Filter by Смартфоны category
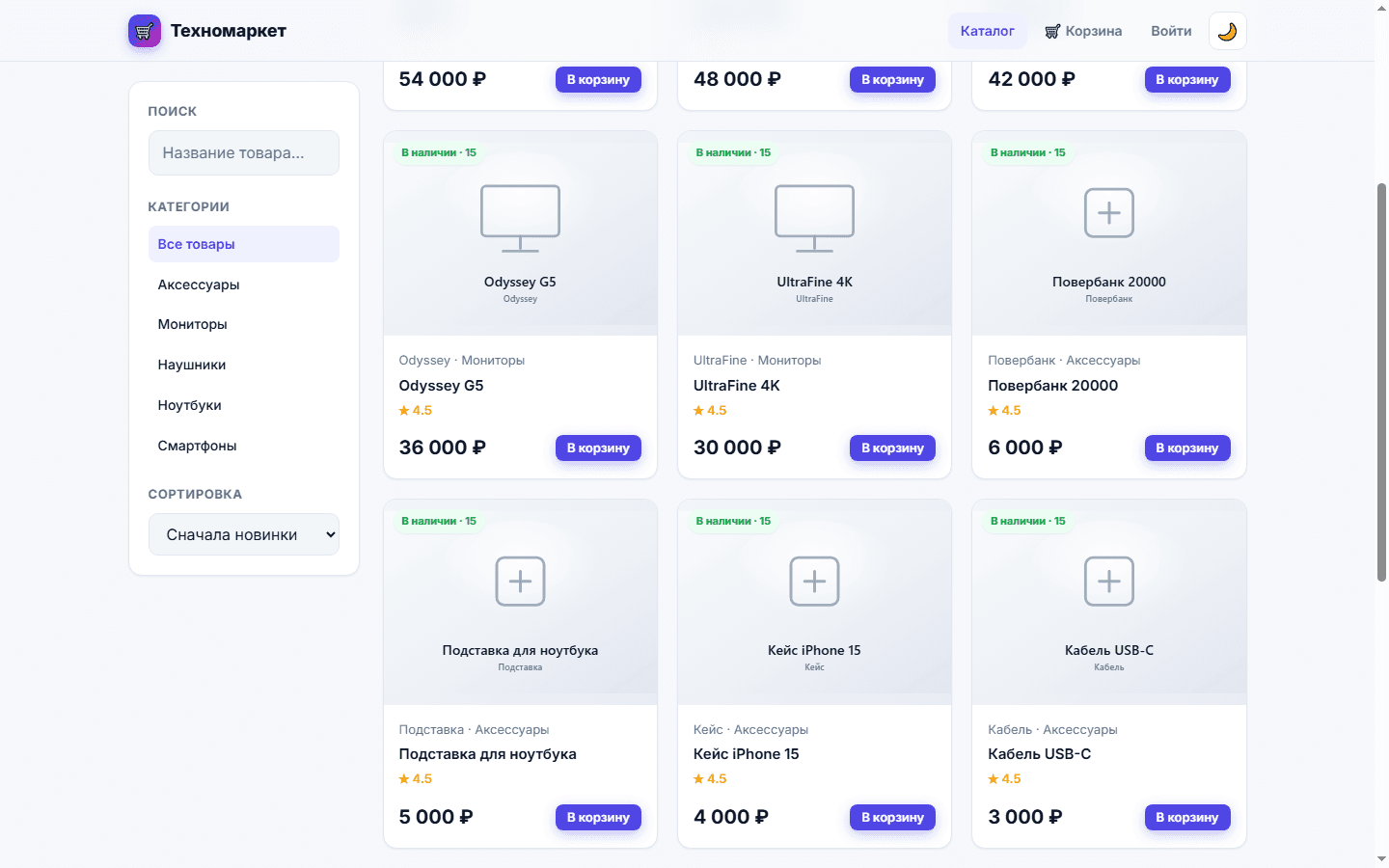The image size is (1389, 868). pos(244,446)
